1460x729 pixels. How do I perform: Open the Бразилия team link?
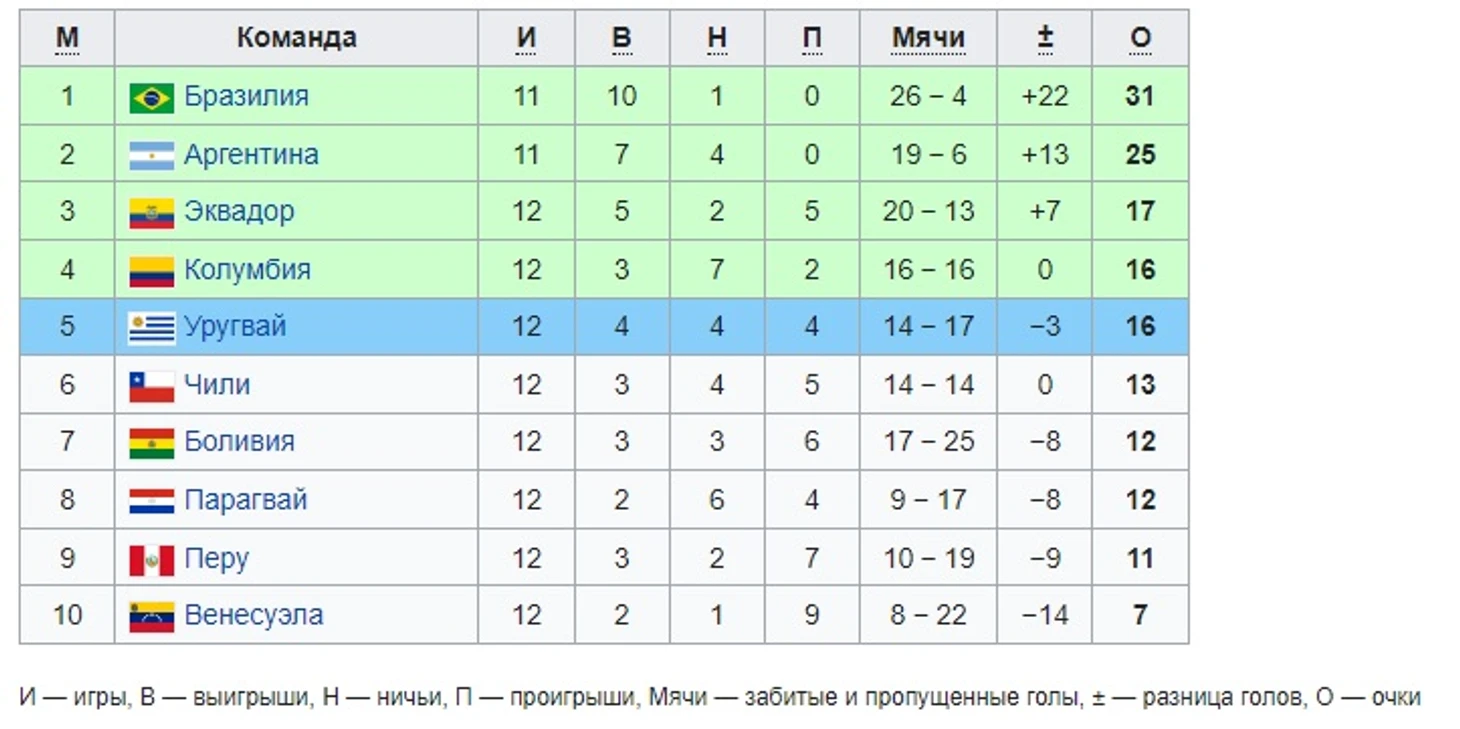click(x=246, y=97)
